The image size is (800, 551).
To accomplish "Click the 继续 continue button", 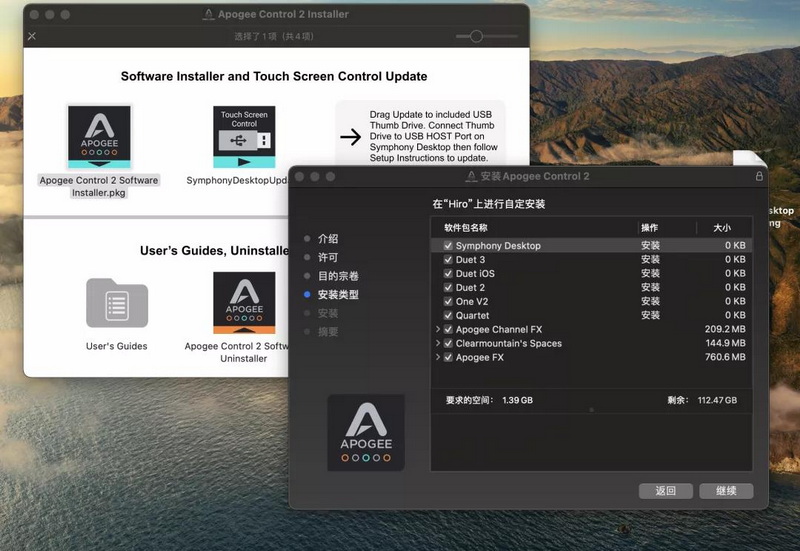I will pos(726,491).
